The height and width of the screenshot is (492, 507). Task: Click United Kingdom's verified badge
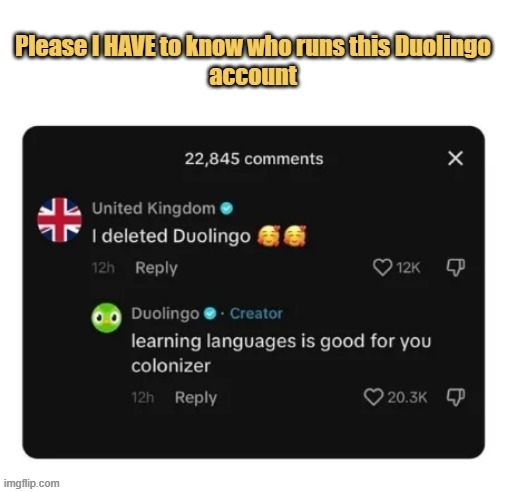227,209
